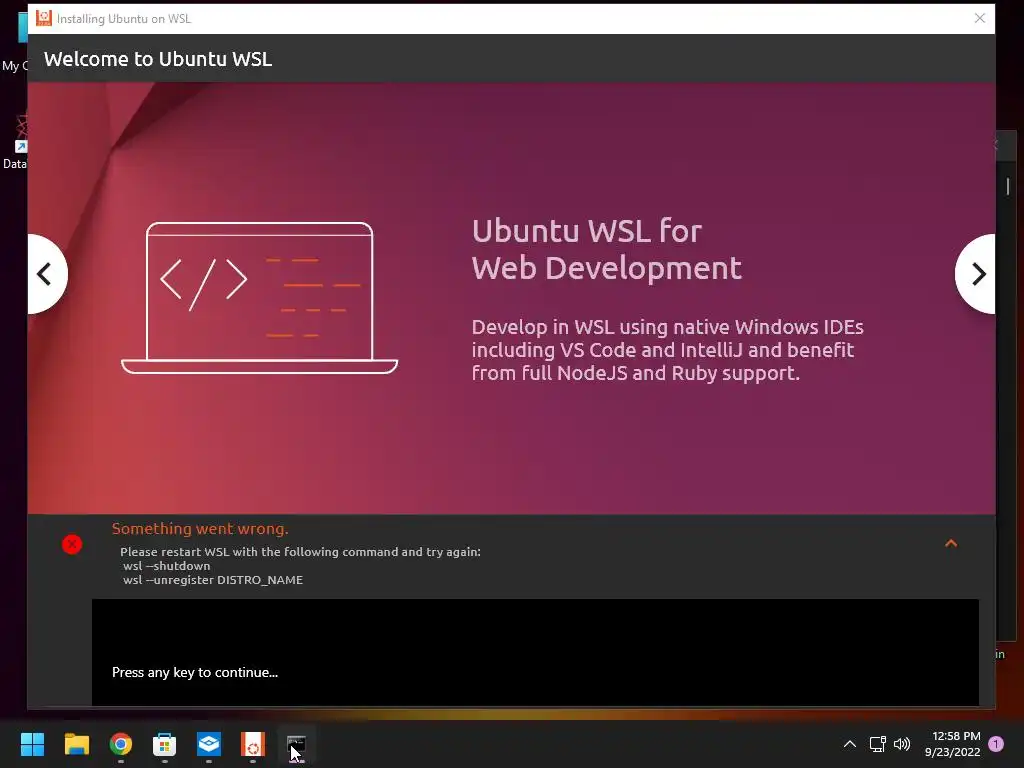
Task: Click the slide description about Windows IDEs
Action: 667,350
